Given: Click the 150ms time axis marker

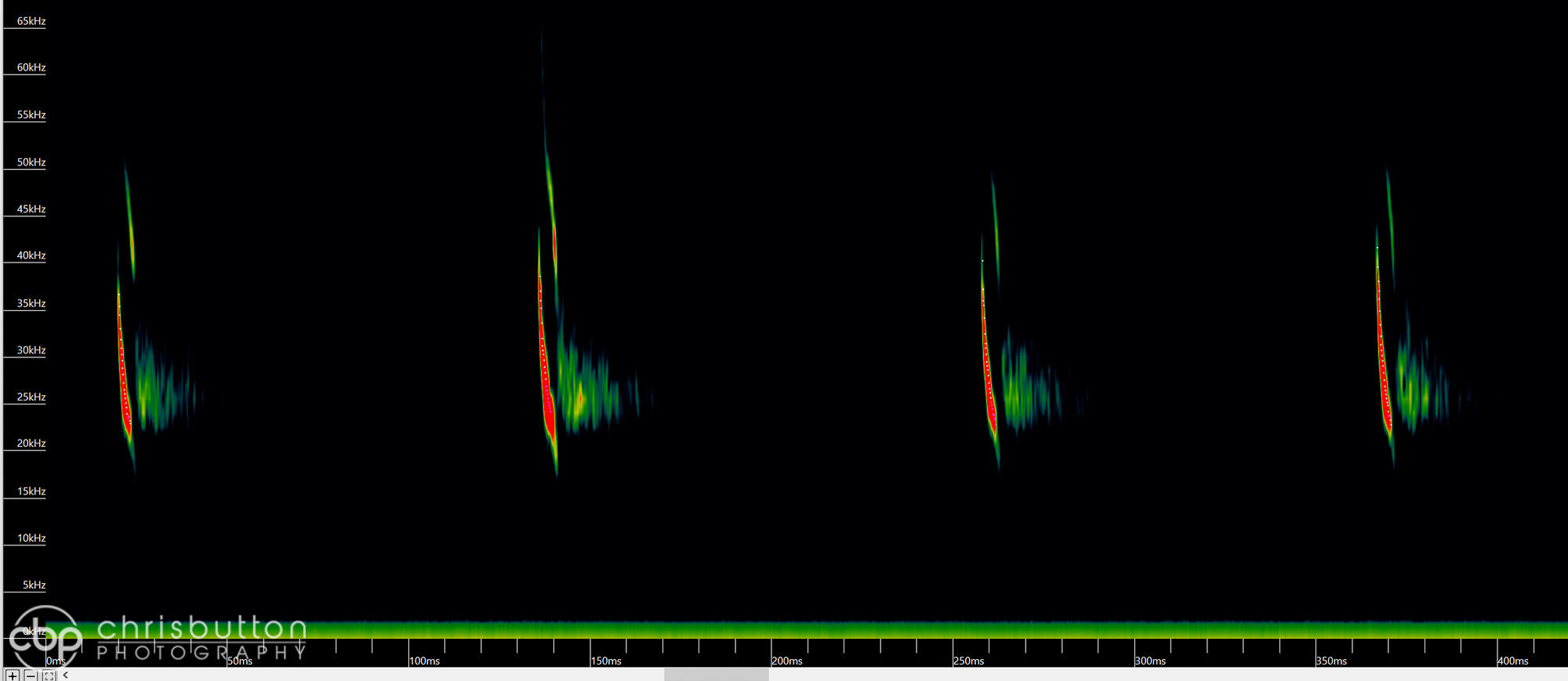Looking at the screenshot, I should click(606, 661).
